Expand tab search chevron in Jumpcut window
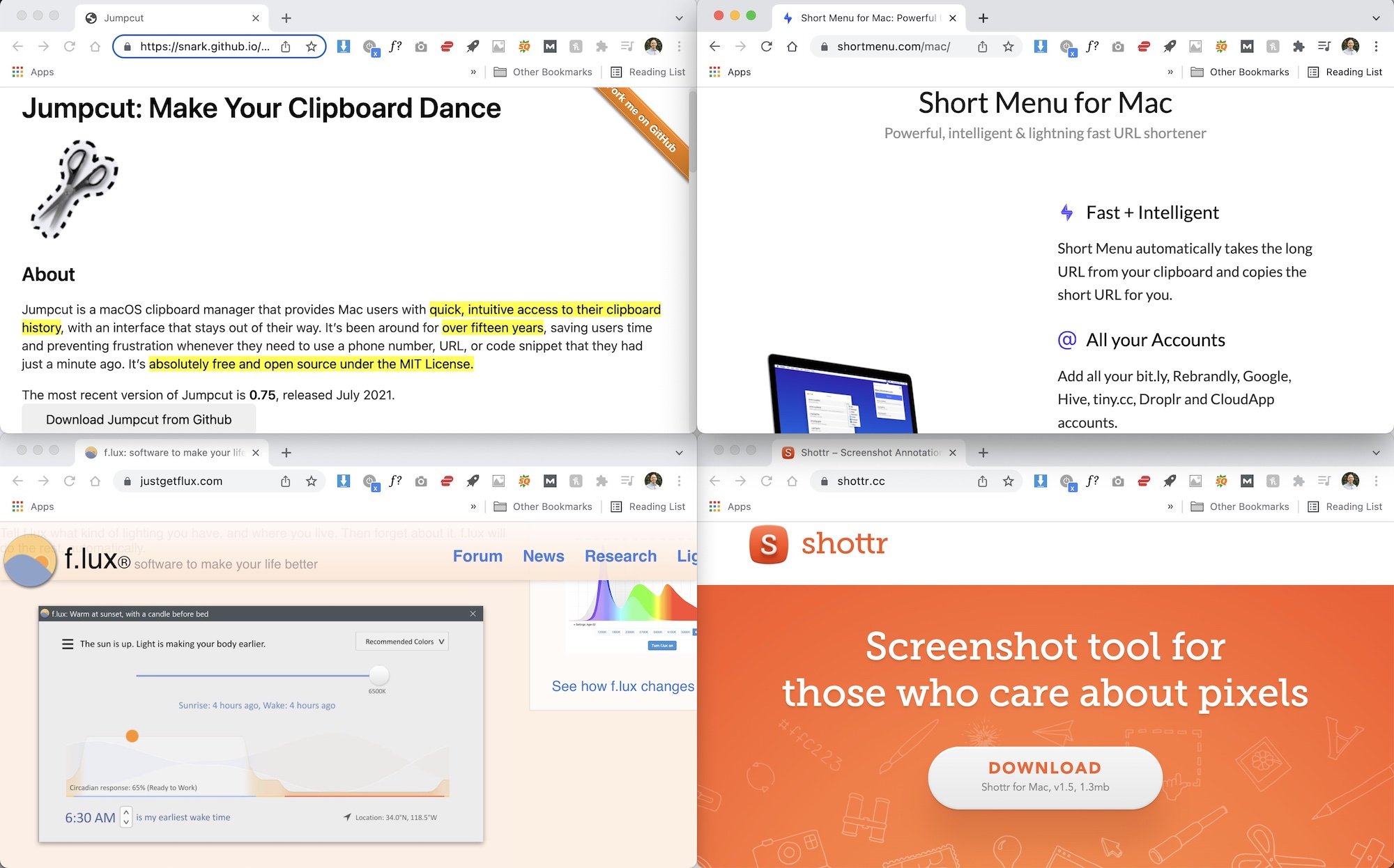The width and height of the screenshot is (1394, 868). point(679,18)
